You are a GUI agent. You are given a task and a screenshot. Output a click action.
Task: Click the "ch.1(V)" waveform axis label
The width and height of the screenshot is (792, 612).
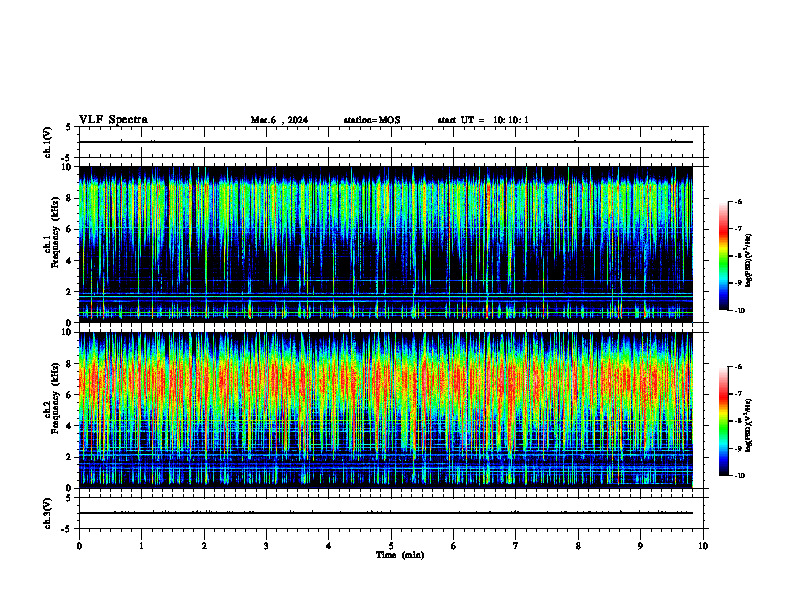(48, 142)
